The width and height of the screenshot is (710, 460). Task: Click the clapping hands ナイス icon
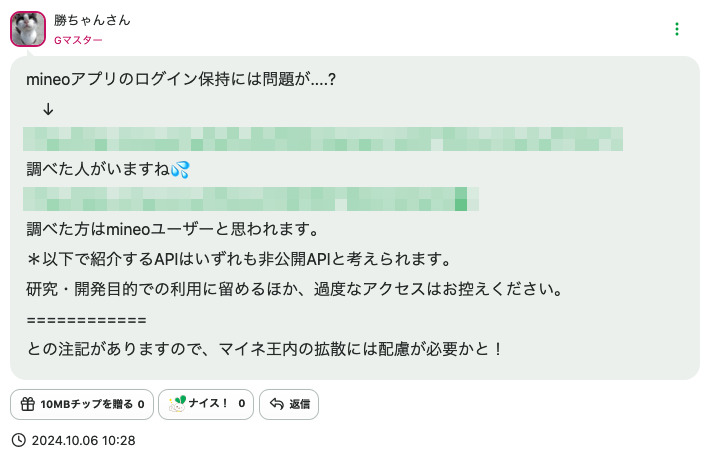click(x=176, y=404)
